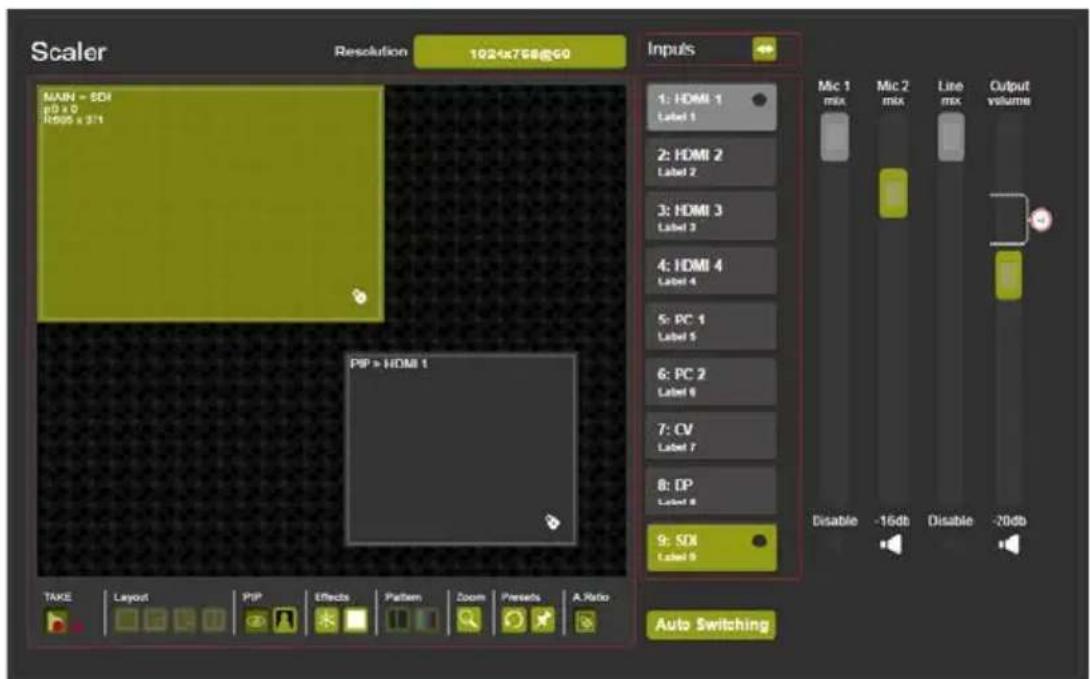Select the second Layout preset icon
This screenshot has height=679, width=1090.
(x=155, y=620)
